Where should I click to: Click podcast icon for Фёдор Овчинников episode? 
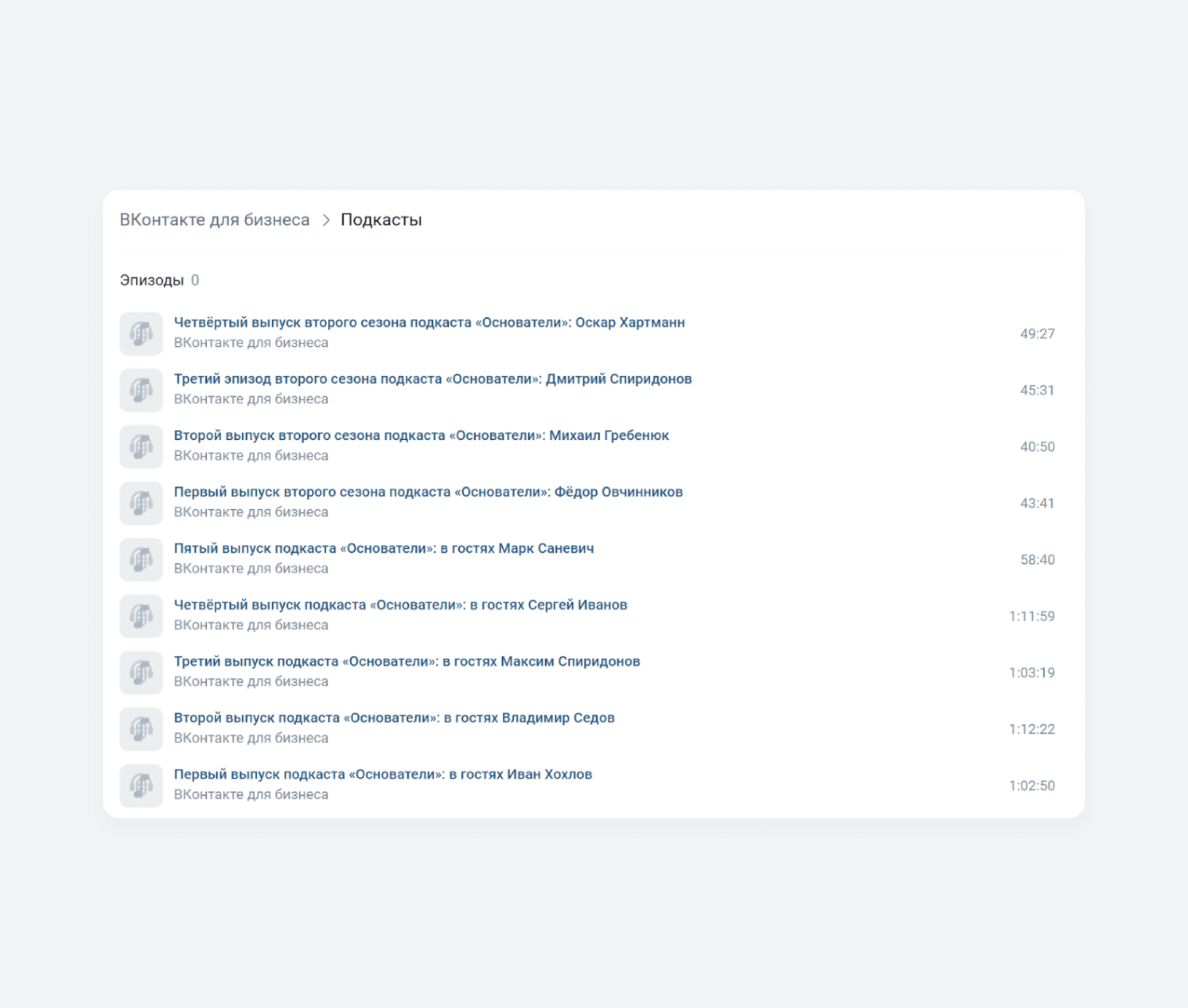click(141, 503)
